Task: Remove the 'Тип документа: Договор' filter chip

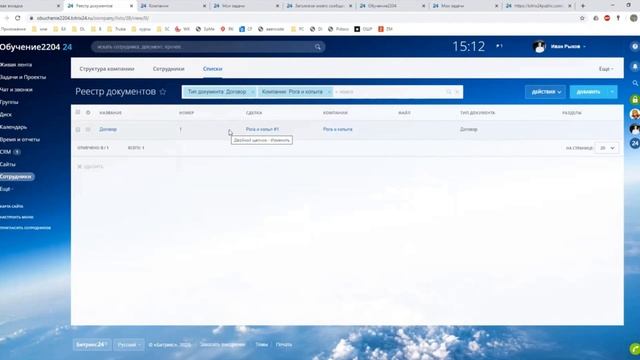Action: pos(252,92)
